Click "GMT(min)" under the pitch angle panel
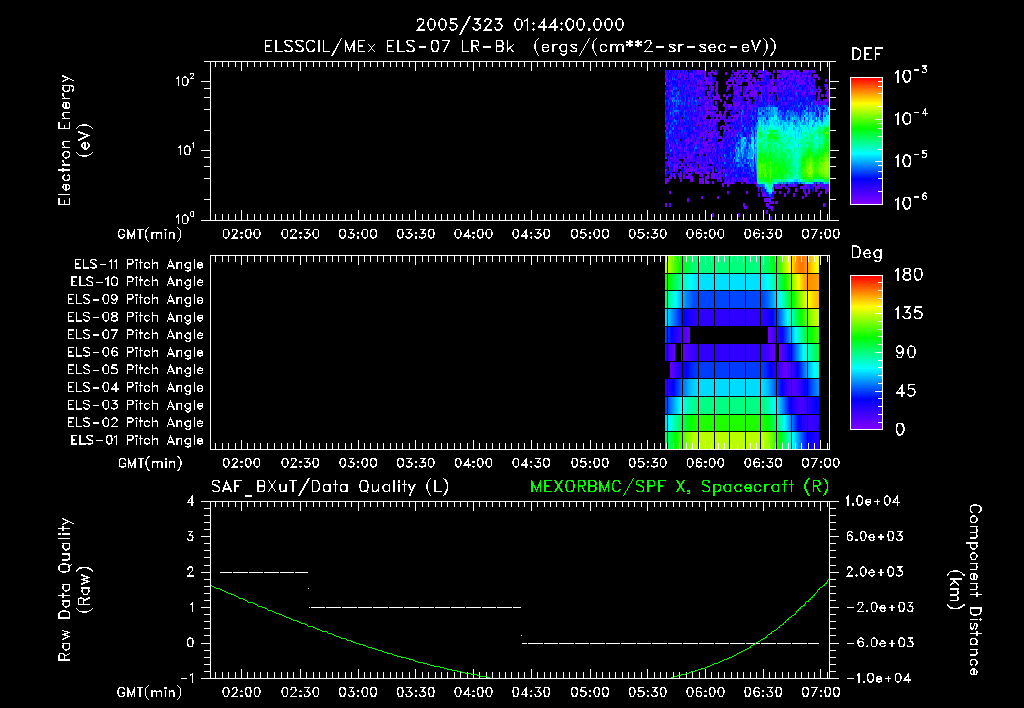The image size is (1024, 708). [x=150, y=463]
